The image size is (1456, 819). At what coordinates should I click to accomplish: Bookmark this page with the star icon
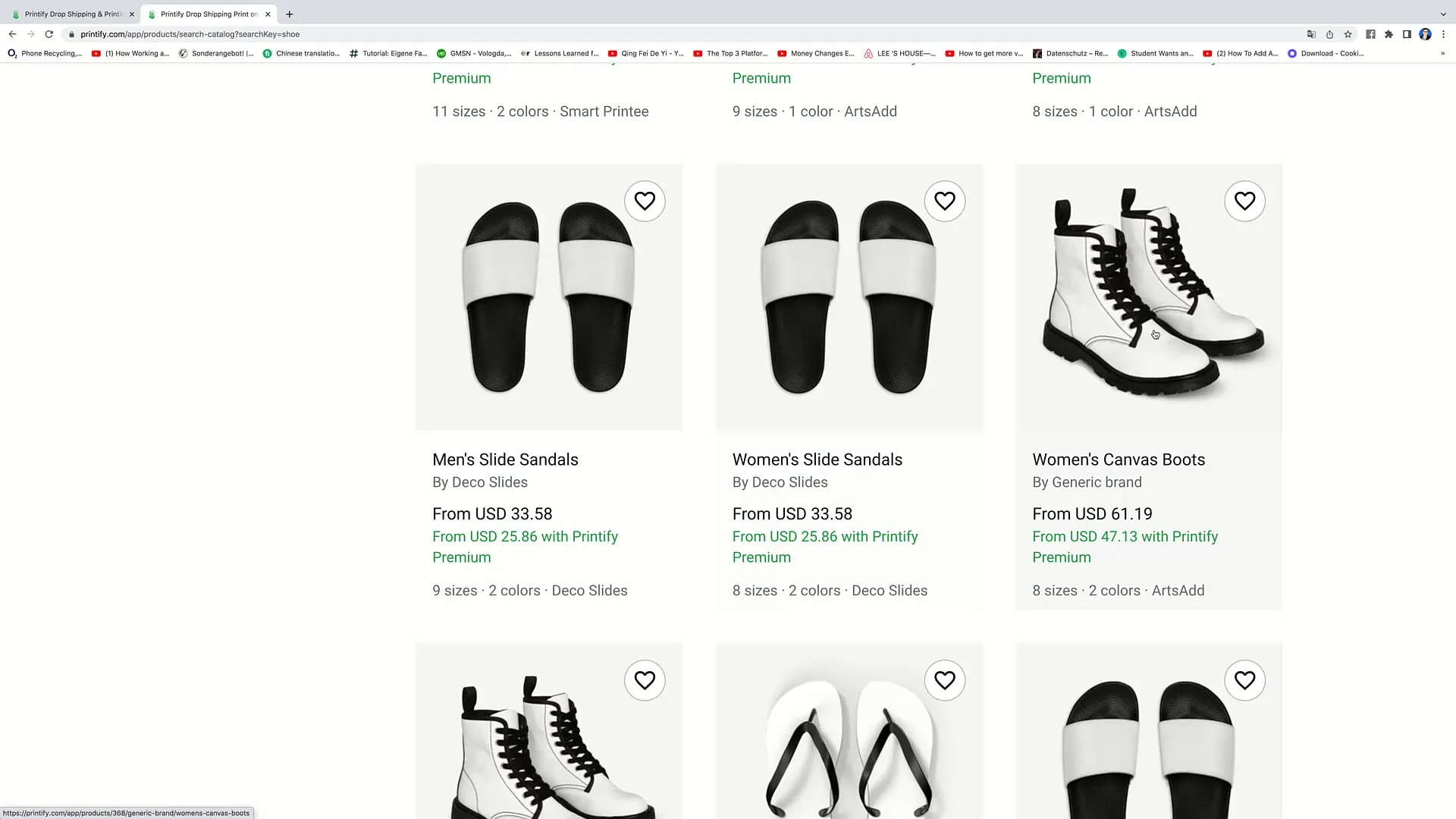1348,34
